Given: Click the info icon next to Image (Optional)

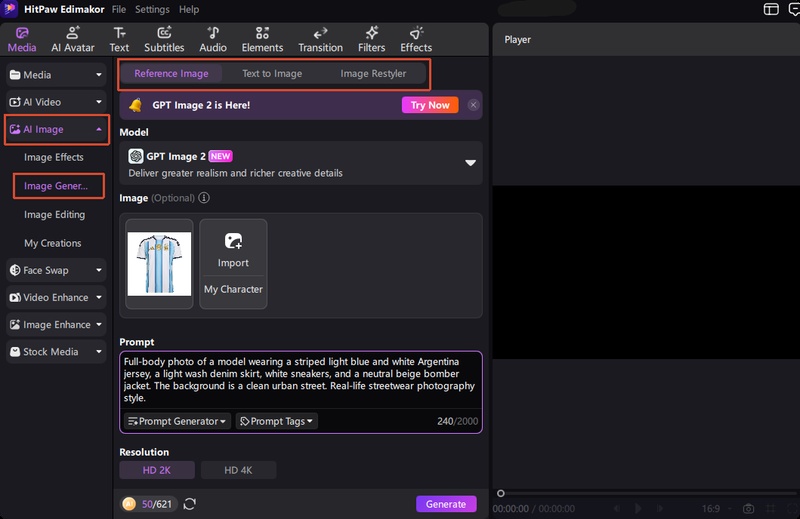Looking at the screenshot, I should click(x=204, y=197).
